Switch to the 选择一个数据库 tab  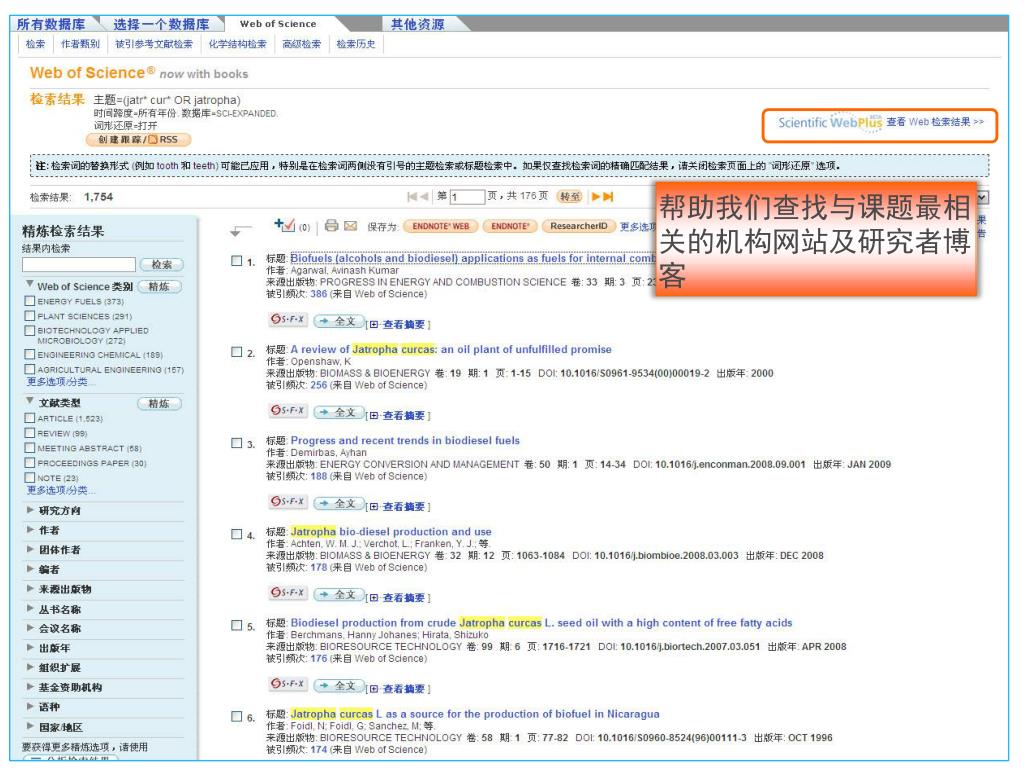coord(161,24)
